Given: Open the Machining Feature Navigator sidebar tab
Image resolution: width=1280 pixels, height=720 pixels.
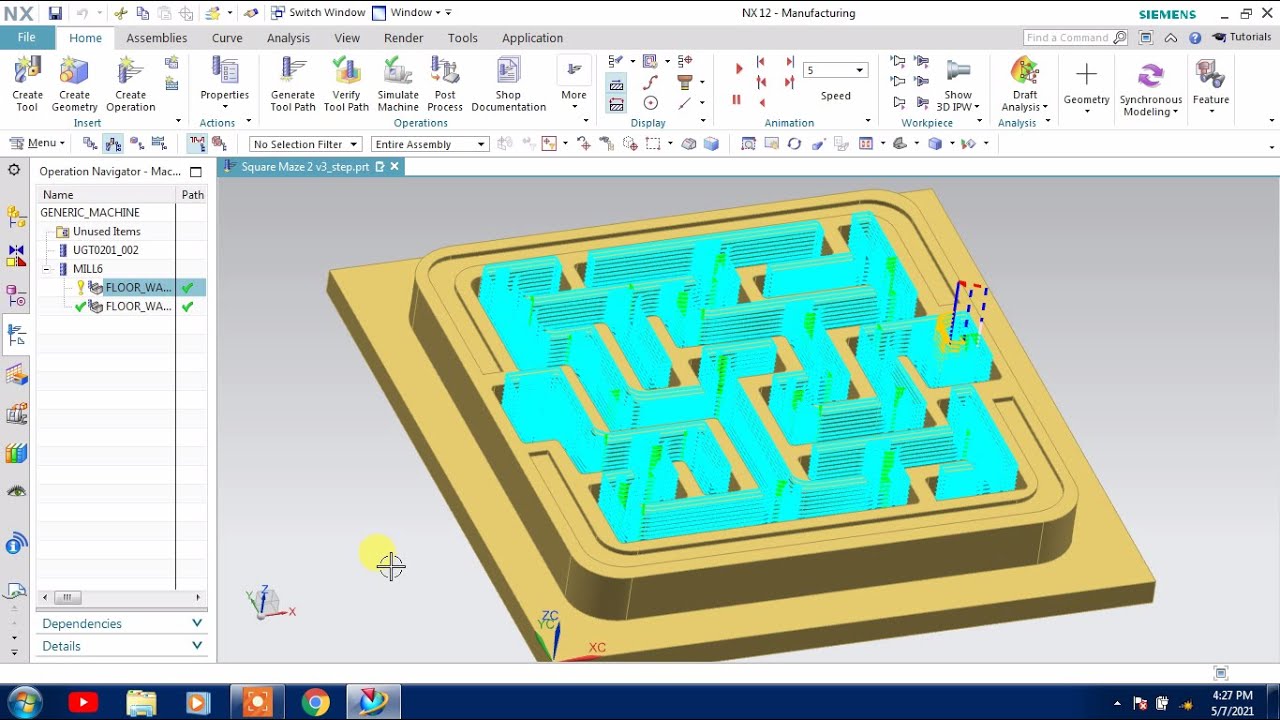Looking at the screenshot, I should [x=16, y=375].
